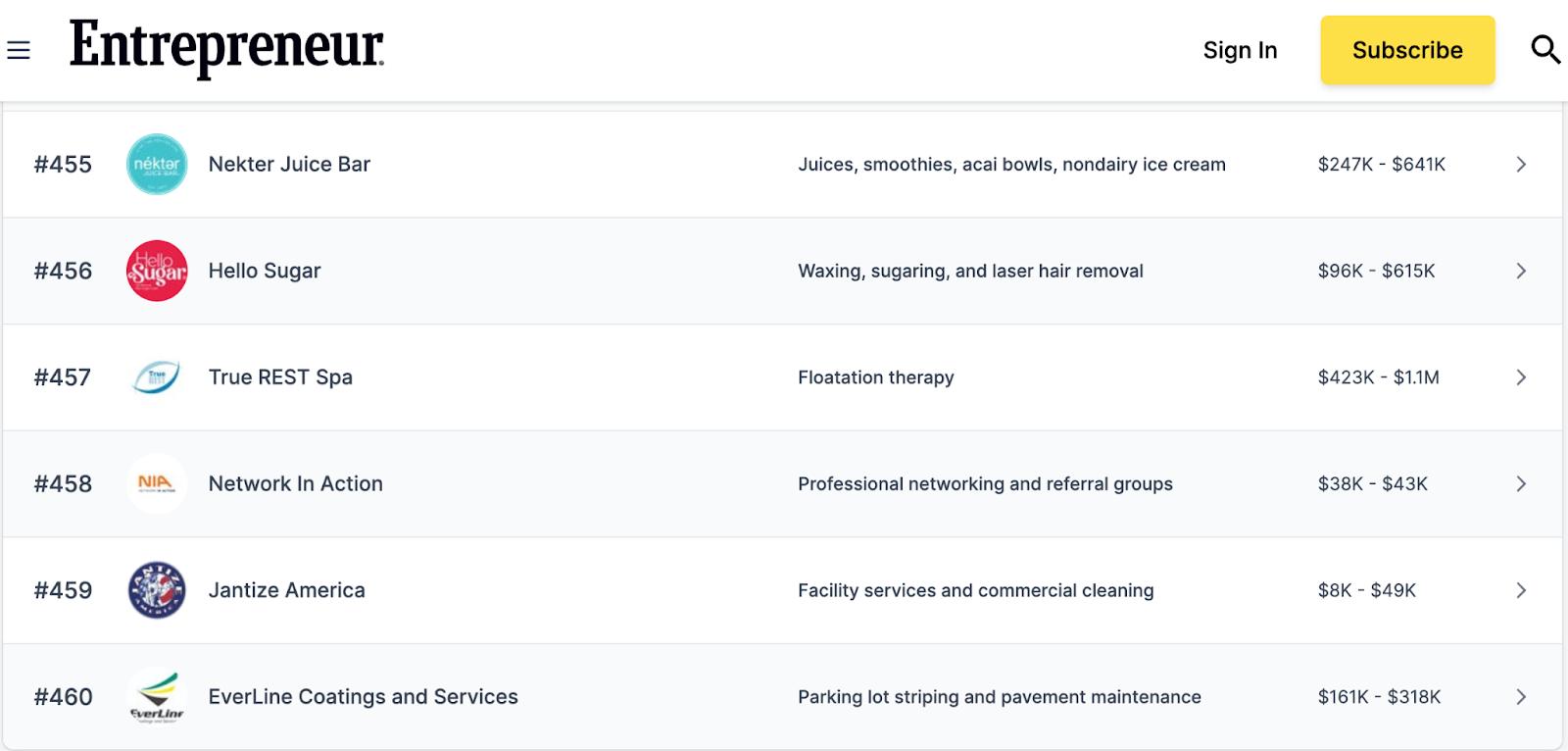This screenshot has width=1568, height=751.
Task: Expand the Hello Sugar row chevron
Action: 1521,271
